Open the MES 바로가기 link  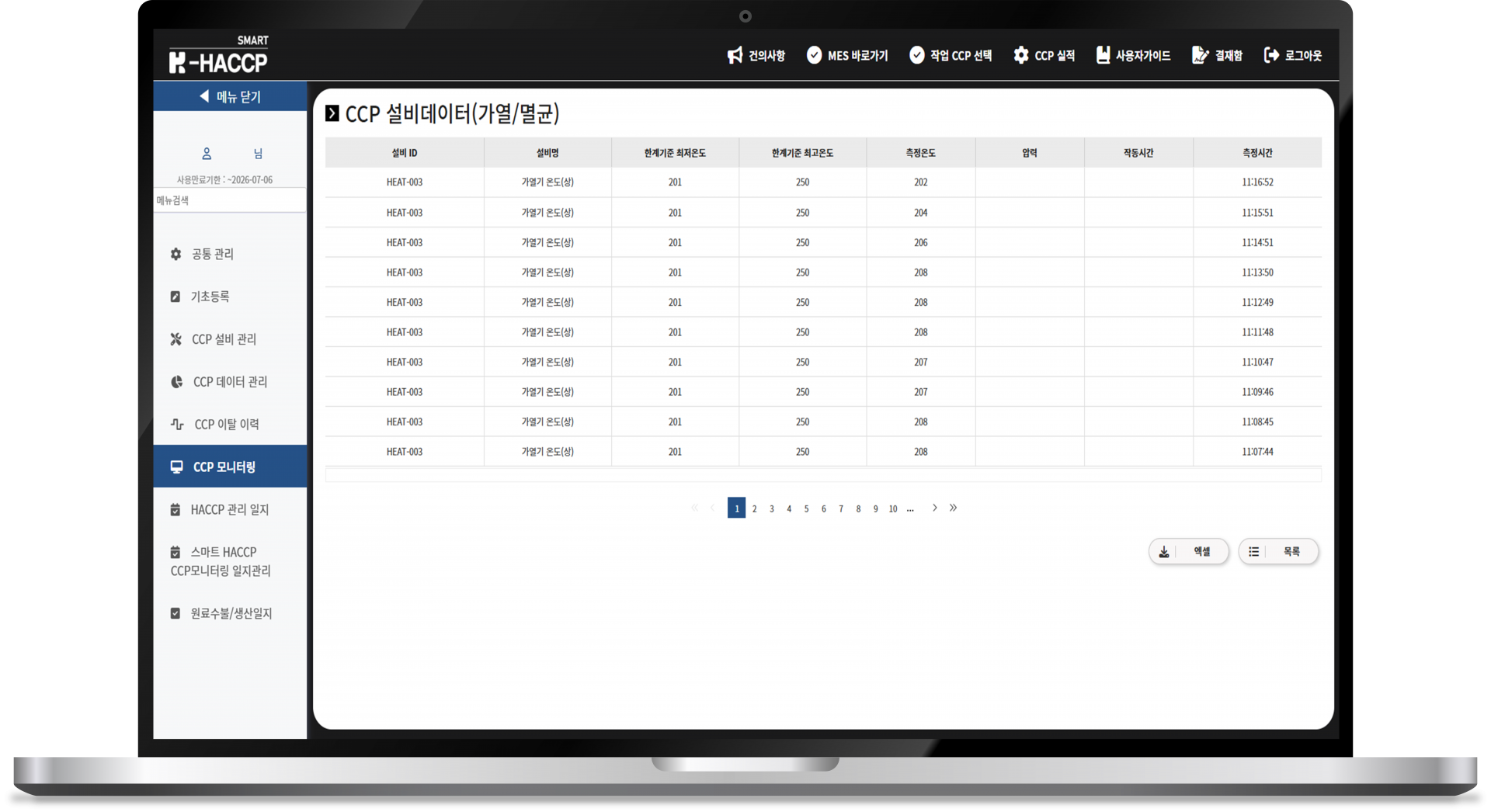pyautogui.click(x=847, y=55)
